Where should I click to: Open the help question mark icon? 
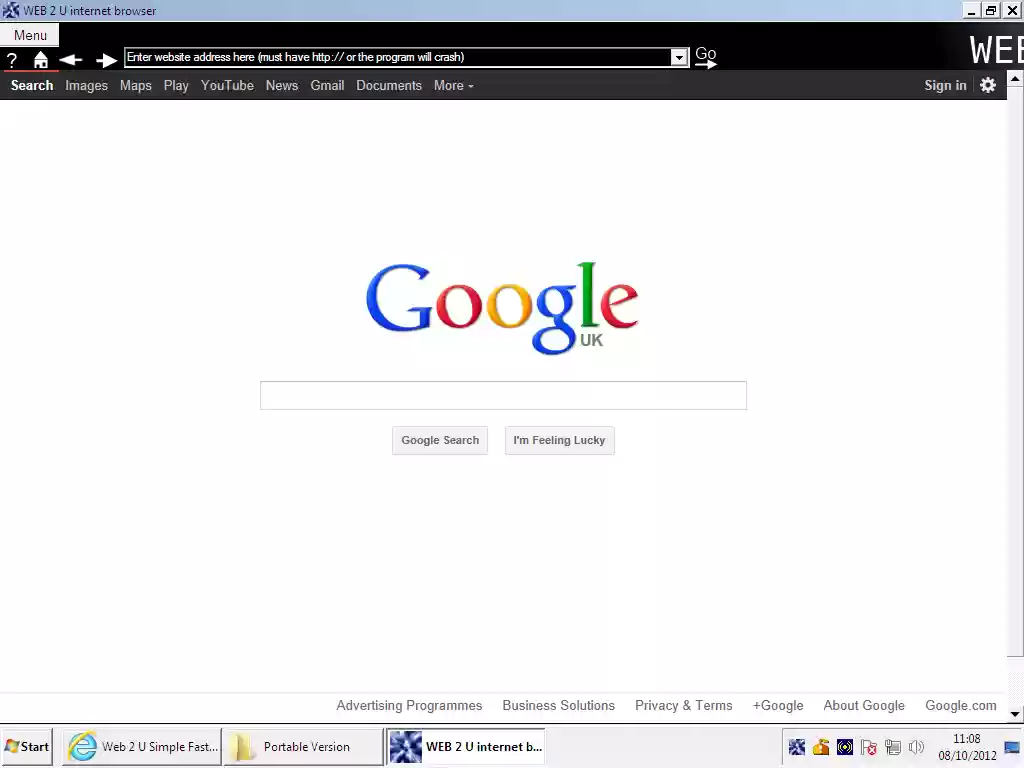pos(12,59)
